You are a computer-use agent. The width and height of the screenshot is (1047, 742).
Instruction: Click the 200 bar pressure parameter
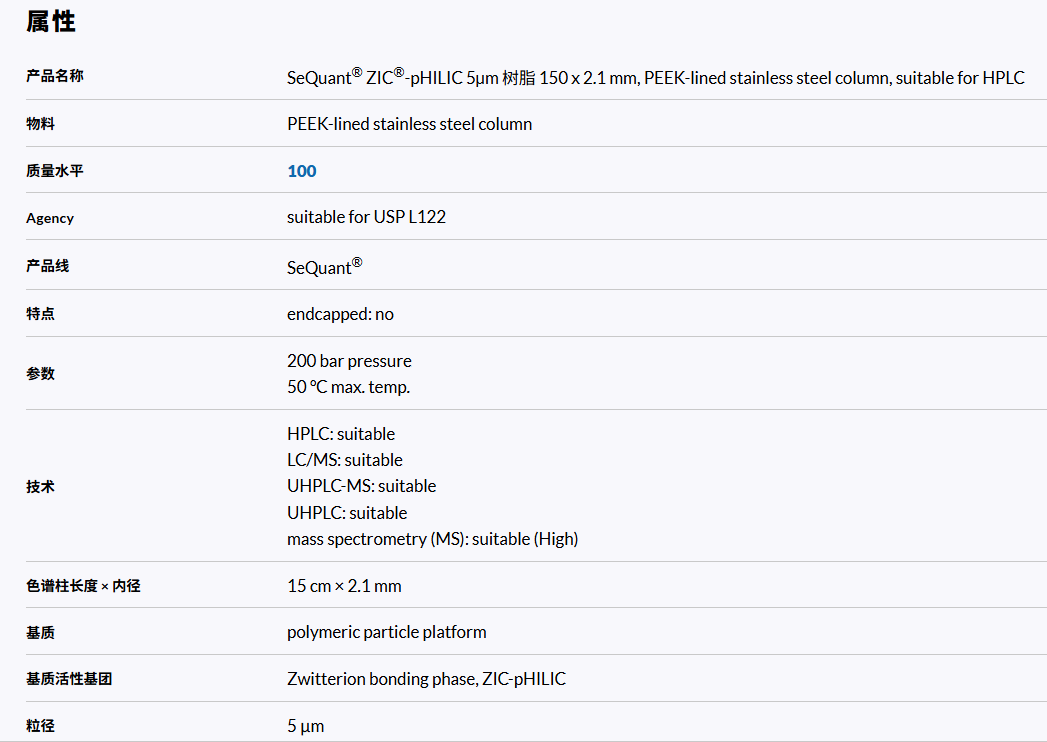[349, 361]
